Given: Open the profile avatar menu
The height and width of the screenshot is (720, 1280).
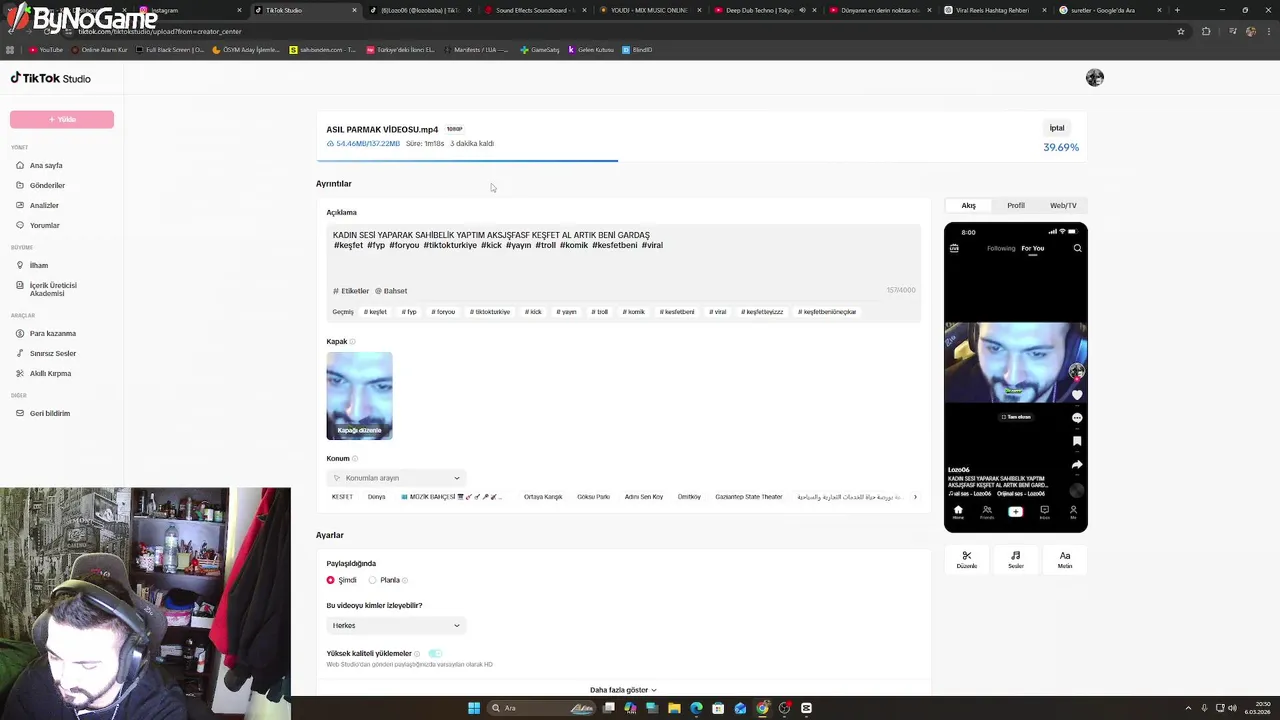Looking at the screenshot, I should [1095, 78].
